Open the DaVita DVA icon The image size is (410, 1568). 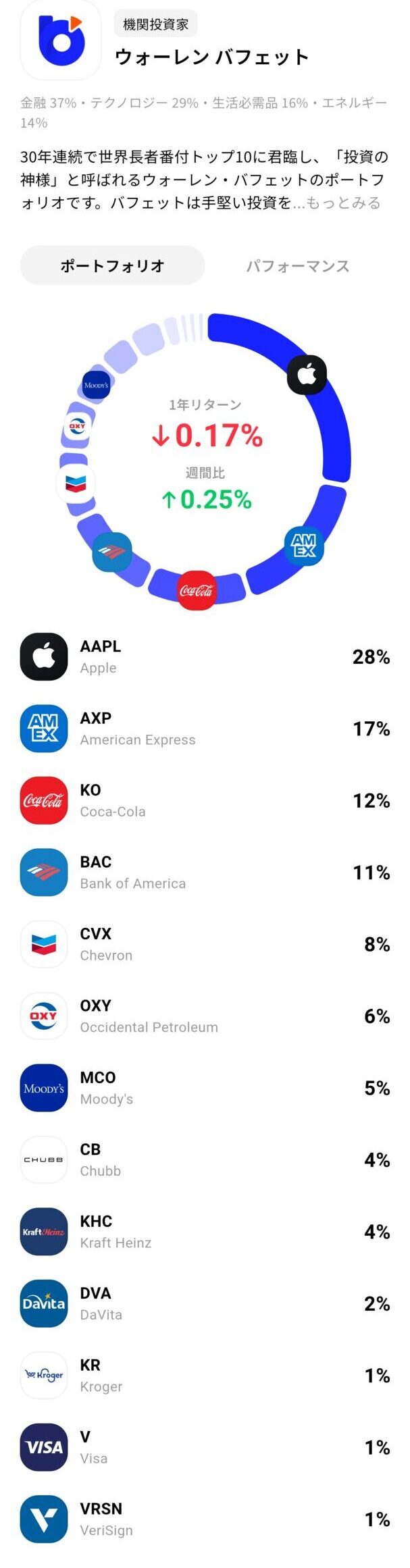pos(44,1303)
